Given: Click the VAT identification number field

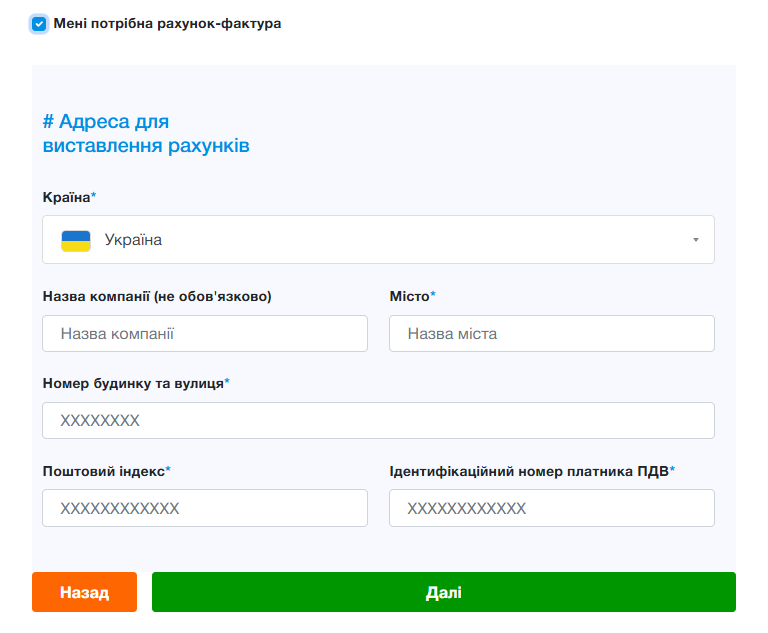Looking at the screenshot, I should pyautogui.click(x=552, y=508).
